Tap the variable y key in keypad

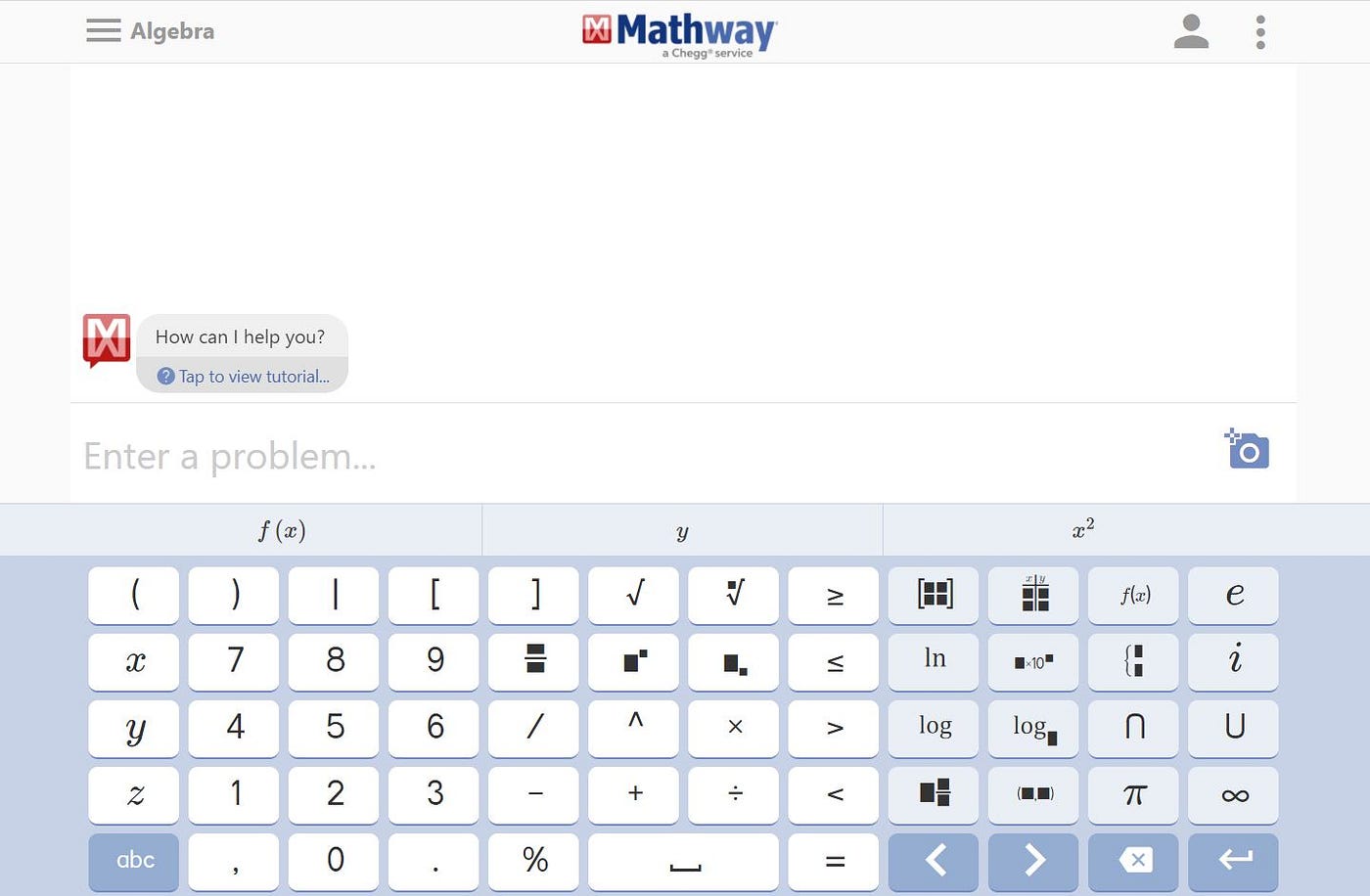pyautogui.click(x=134, y=728)
